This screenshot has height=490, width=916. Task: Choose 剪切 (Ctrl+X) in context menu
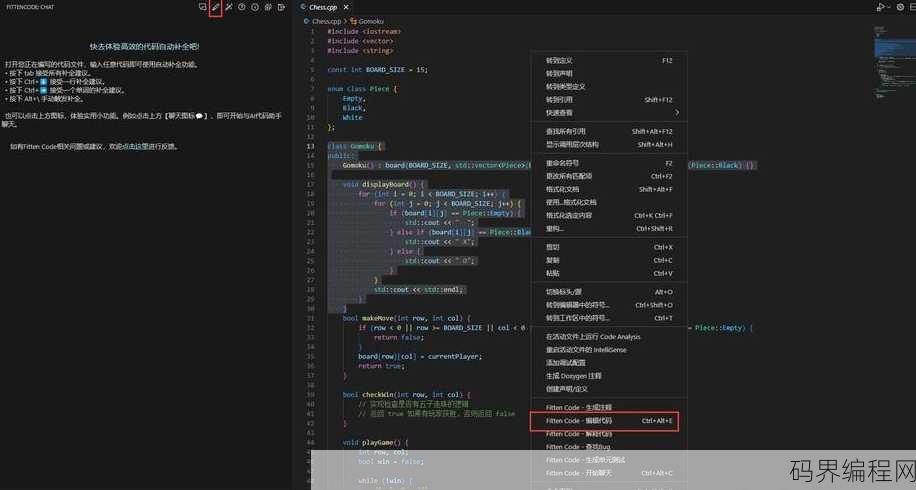(609, 247)
